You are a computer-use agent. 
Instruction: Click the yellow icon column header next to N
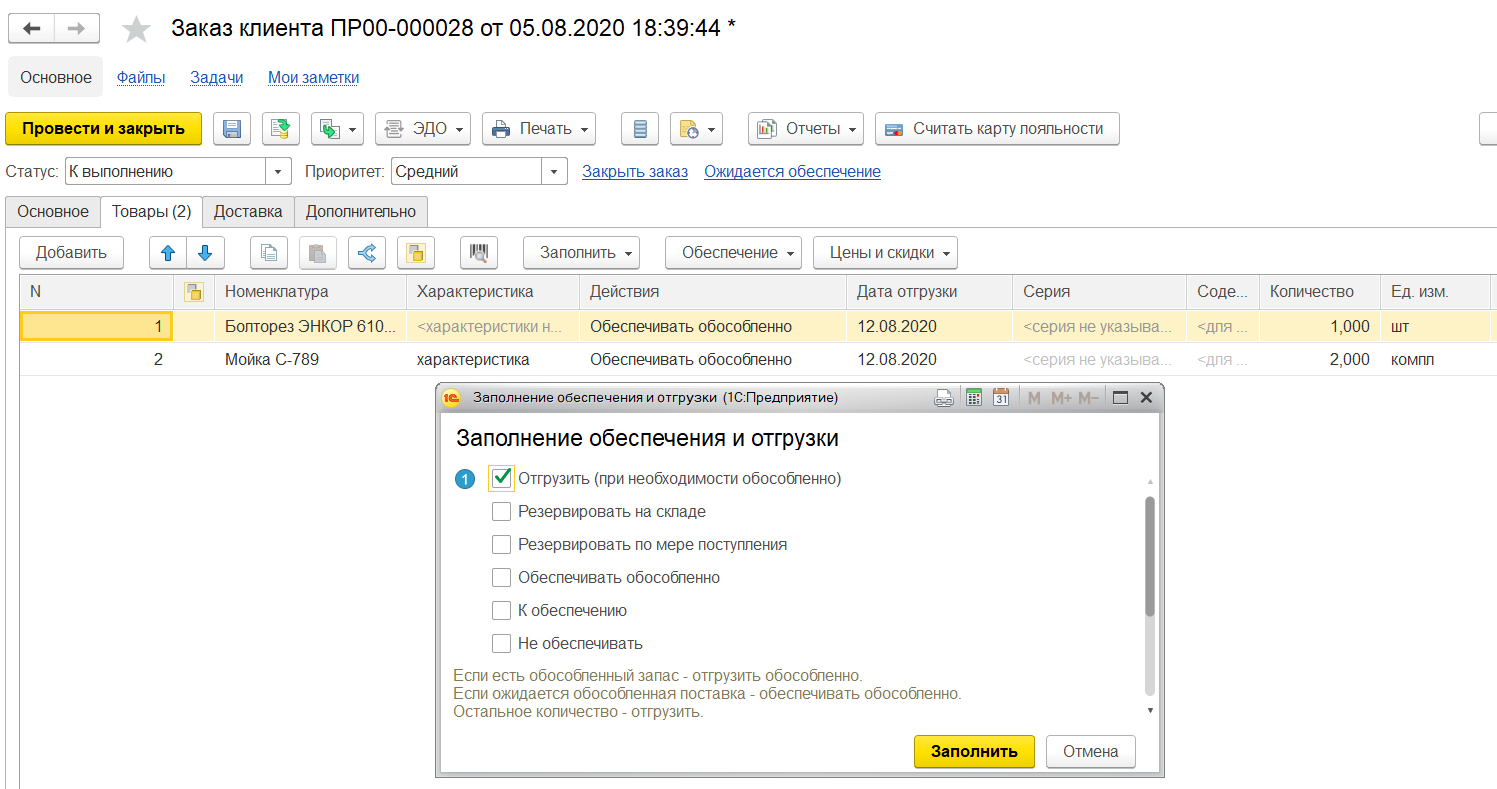(195, 292)
